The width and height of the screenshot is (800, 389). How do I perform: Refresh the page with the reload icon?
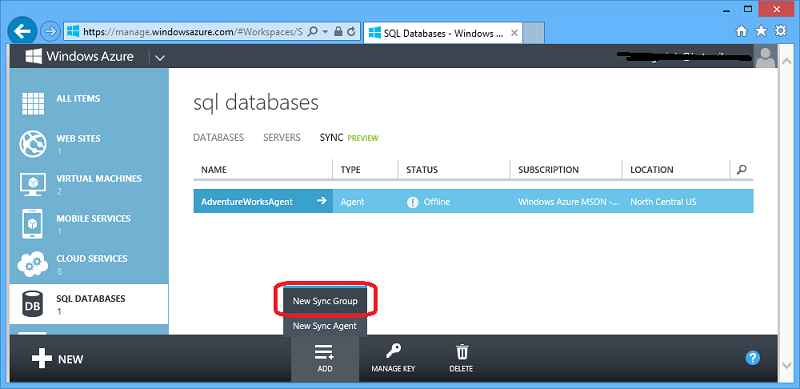tap(351, 32)
